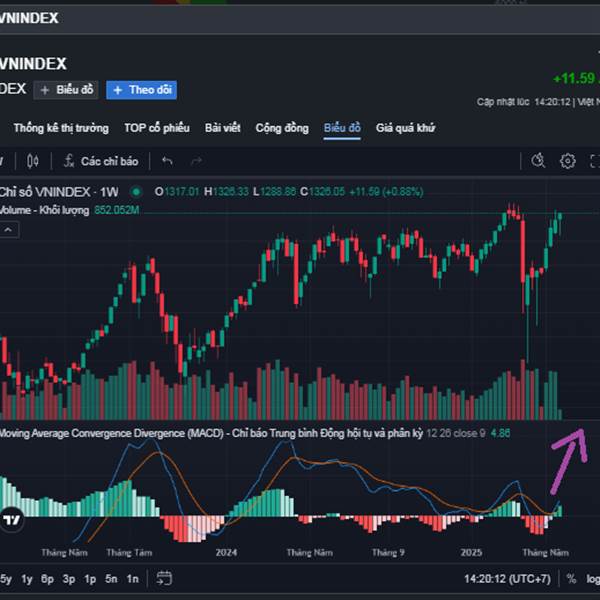Switch to TOP cổ phiếu tab
Screen dimensions: 600x600
tap(157, 128)
